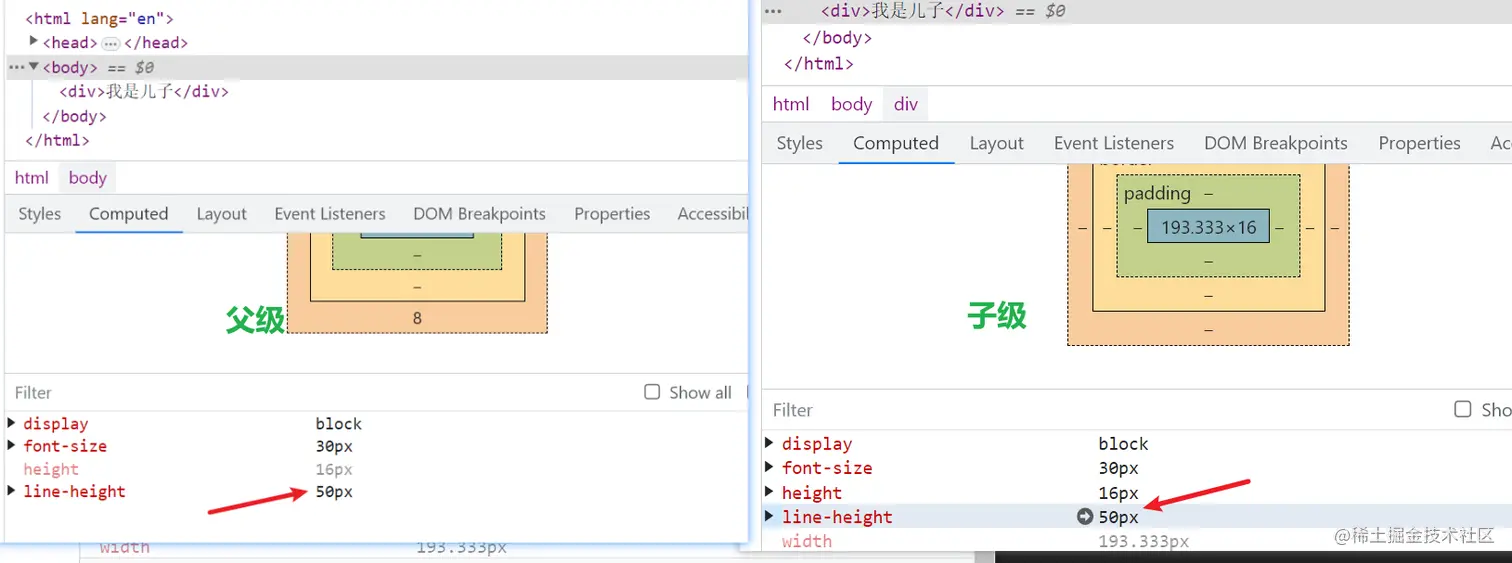Click three-dot actions icon beside left body row
This screenshot has height=563, width=1512.
[x=16, y=67]
